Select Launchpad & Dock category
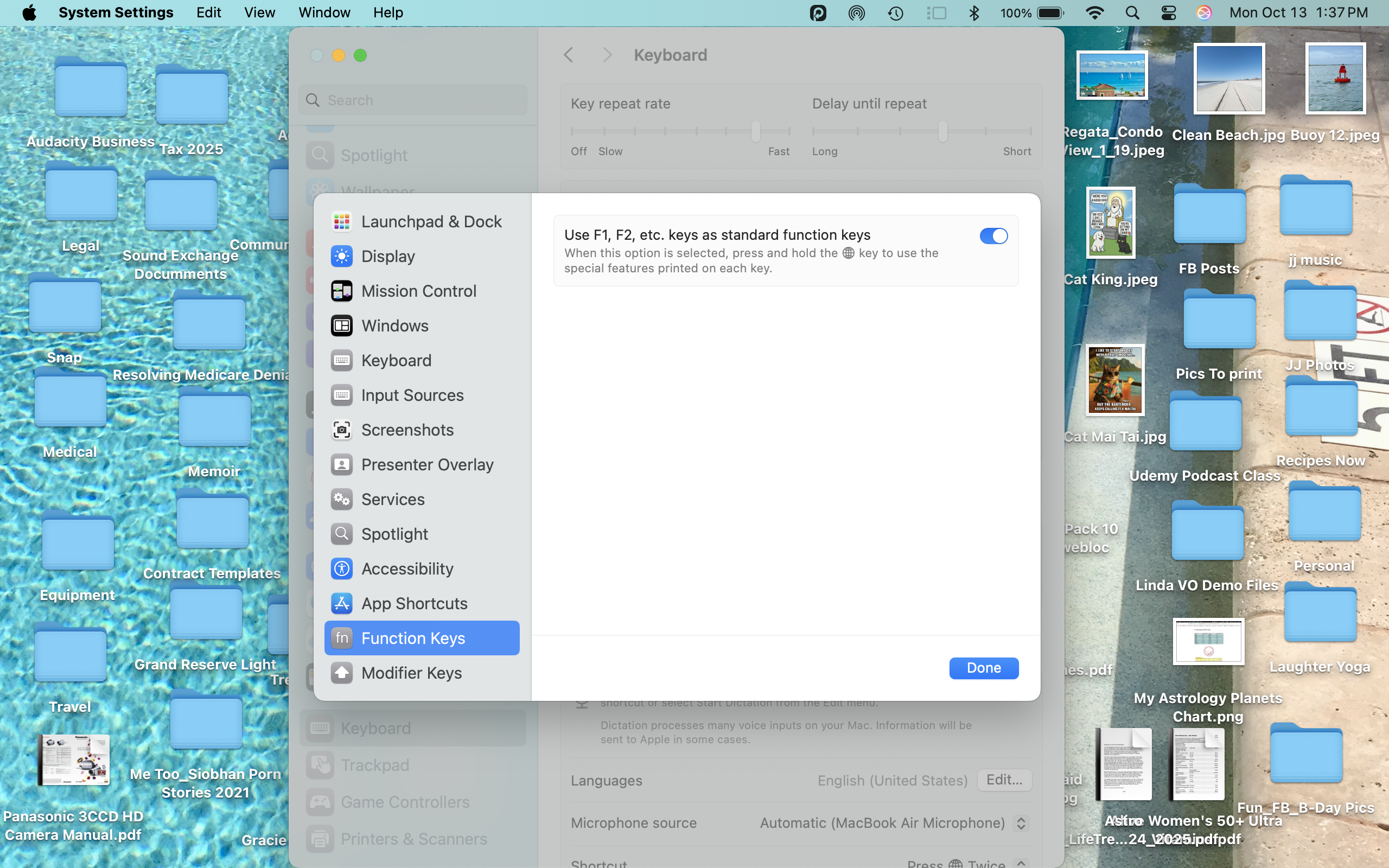Image resolution: width=1389 pixels, height=868 pixels. 431,221
